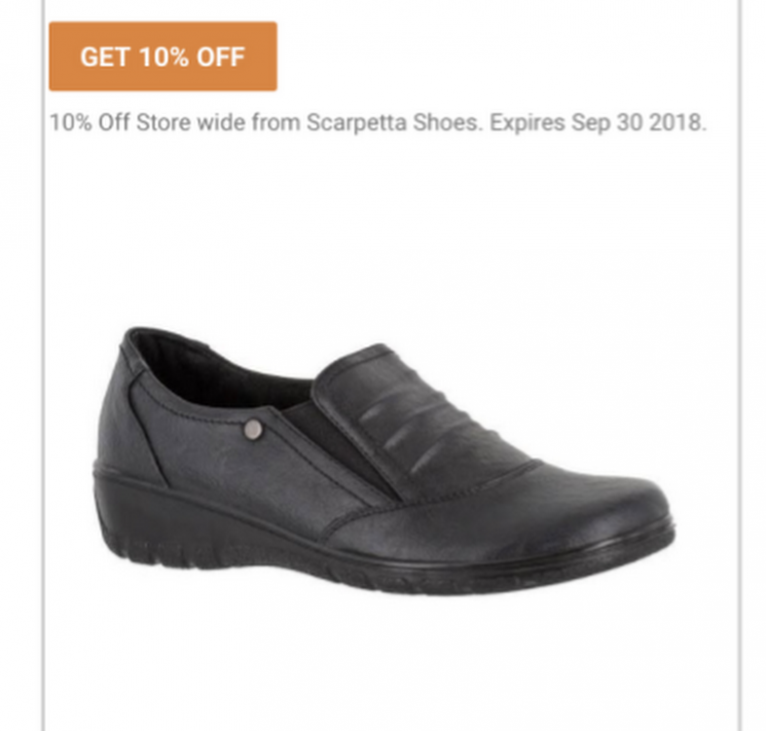Click the word OFF on the orange button
The height and width of the screenshot is (731, 766).
tap(221, 57)
